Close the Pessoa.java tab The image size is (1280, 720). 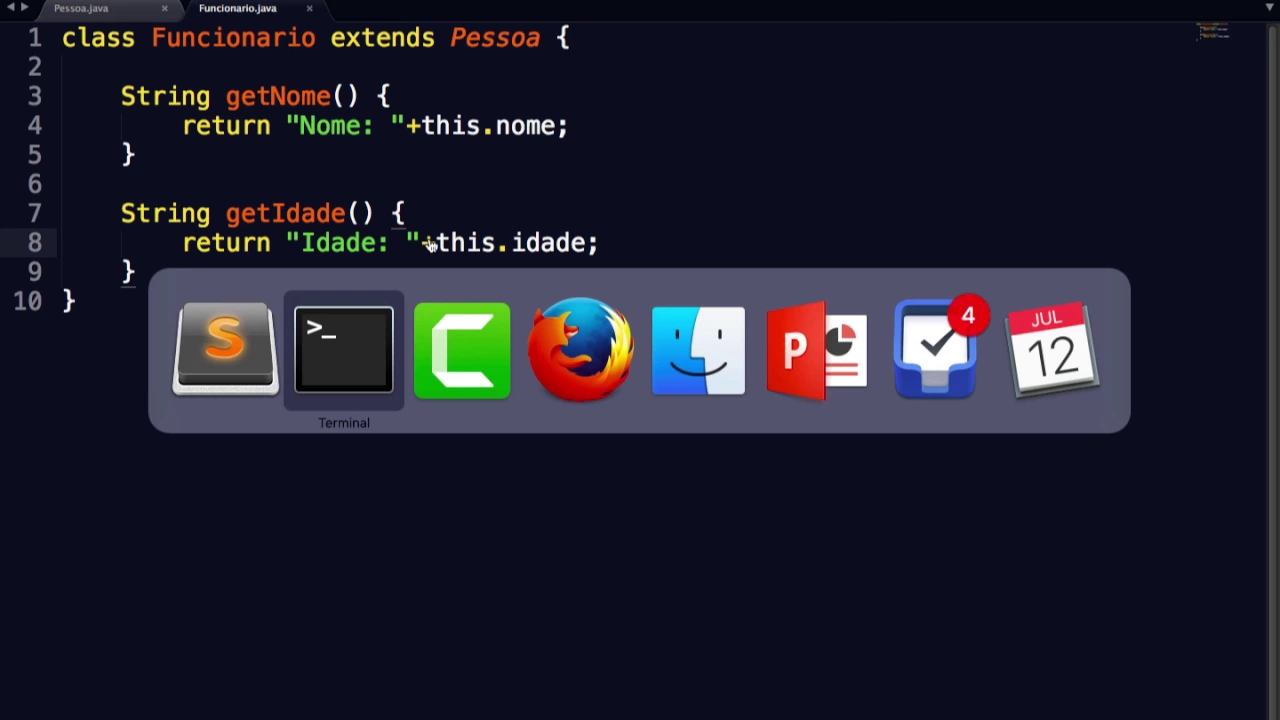coord(165,8)
